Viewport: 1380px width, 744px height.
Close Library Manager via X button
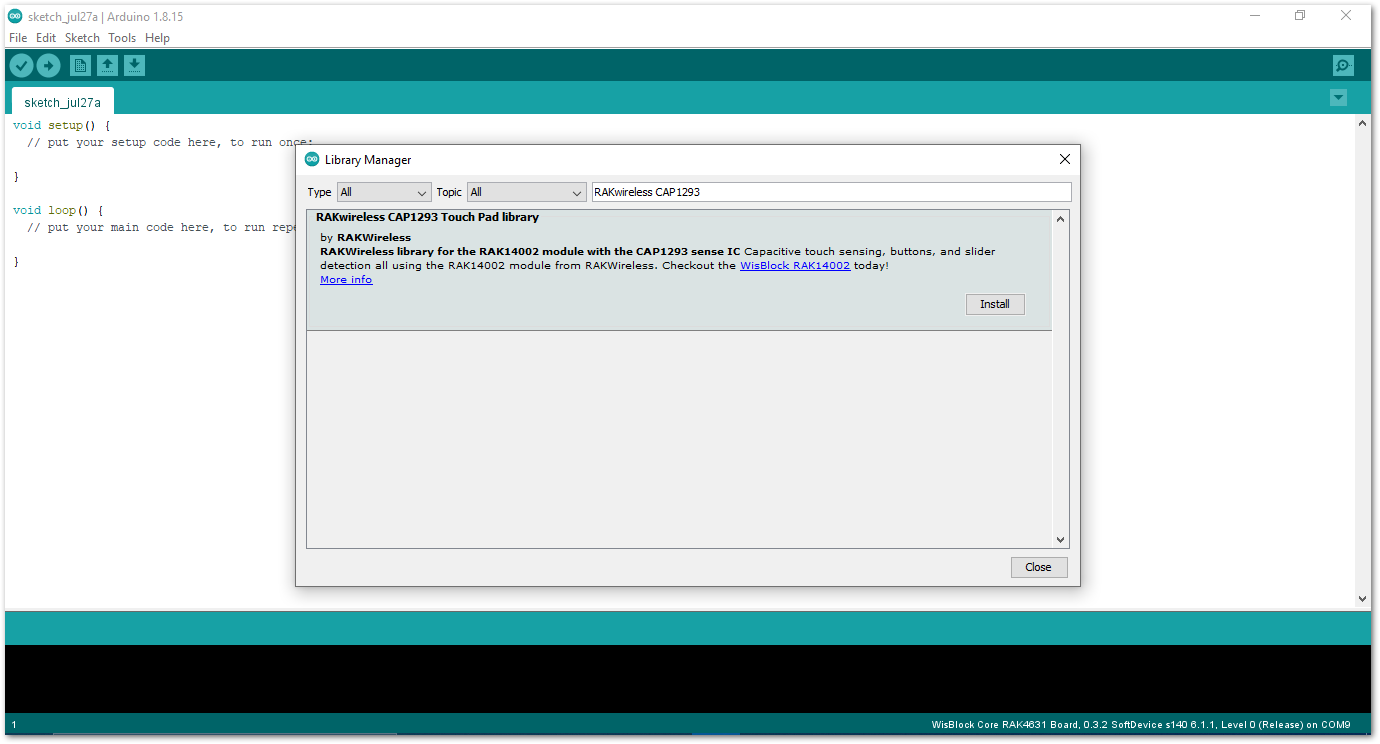pos(1064,159)
